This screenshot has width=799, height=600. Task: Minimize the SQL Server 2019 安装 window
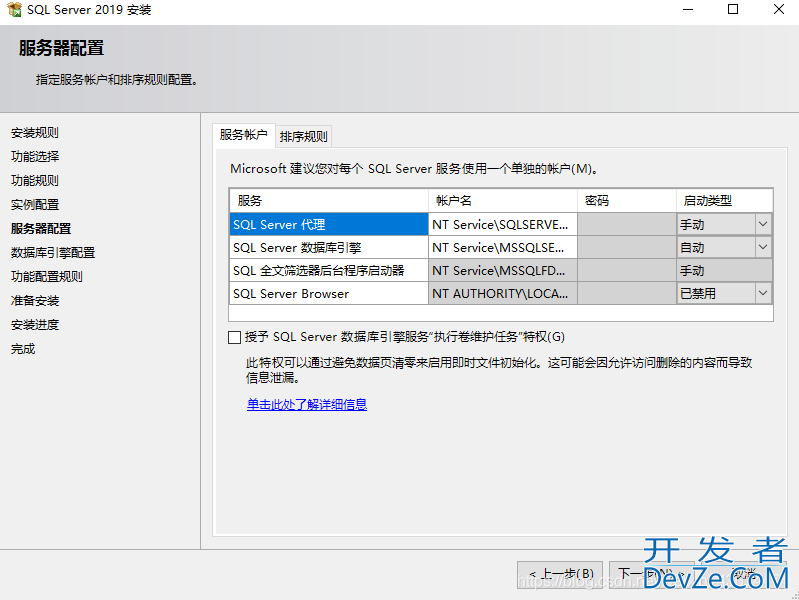[688, 9]
